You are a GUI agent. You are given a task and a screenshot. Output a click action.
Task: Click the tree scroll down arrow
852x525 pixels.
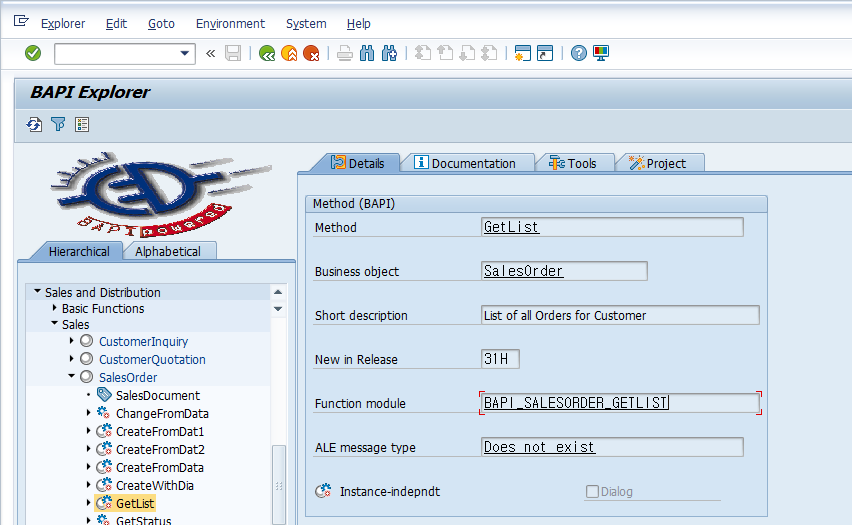(x=278, y=309)
